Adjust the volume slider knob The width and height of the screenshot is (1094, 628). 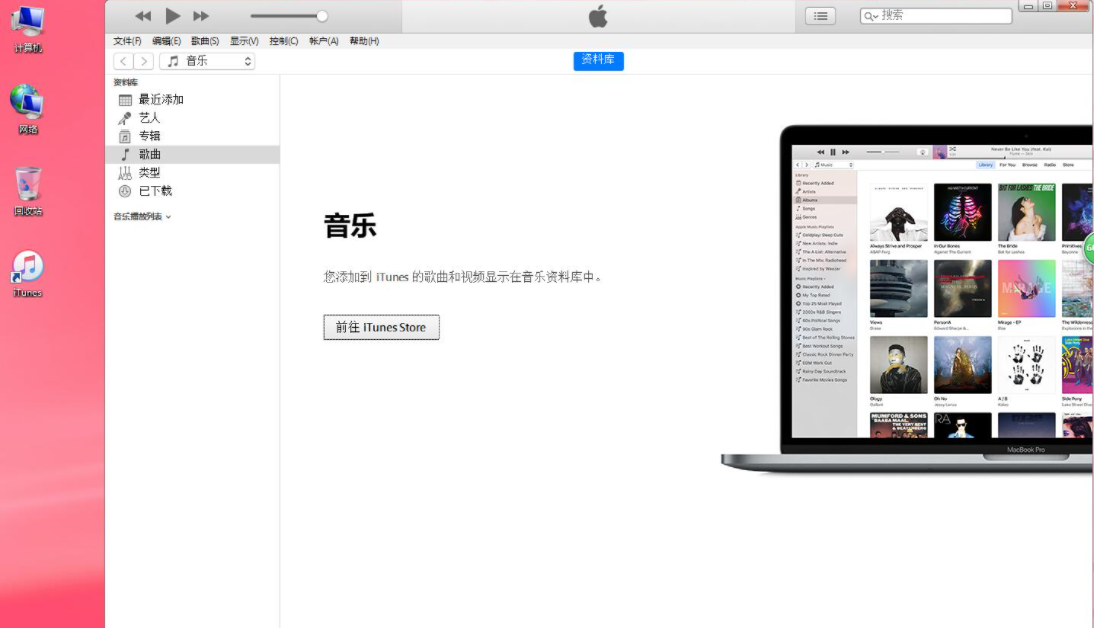[x=322, y=16]
